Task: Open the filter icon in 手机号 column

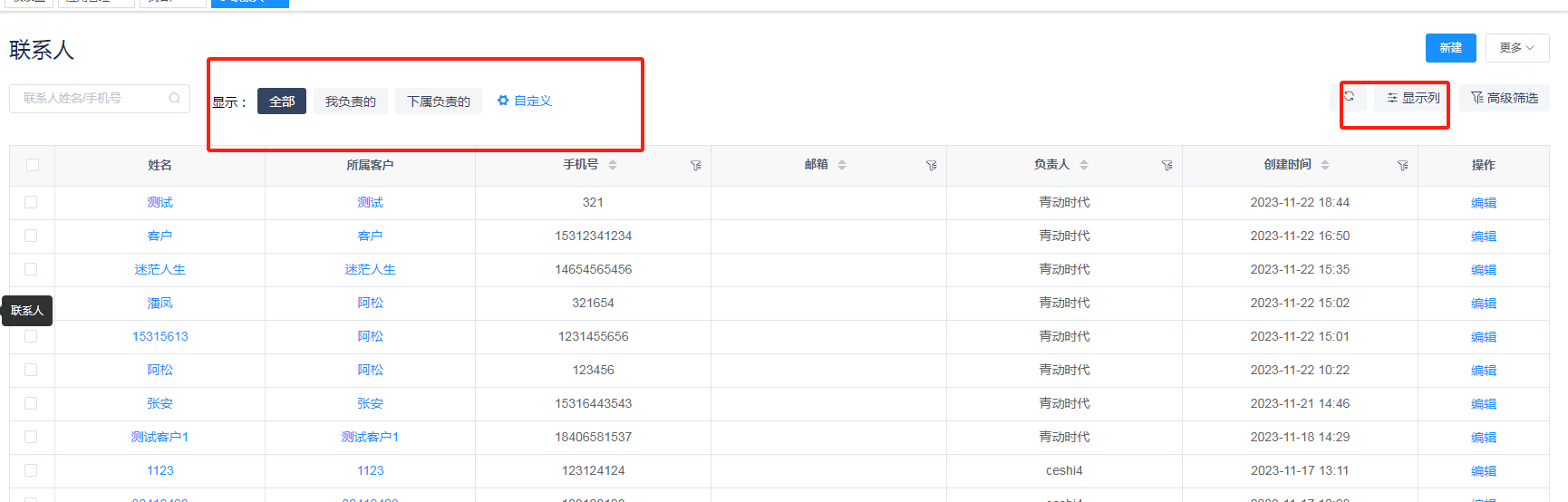Action: [695, 166]
